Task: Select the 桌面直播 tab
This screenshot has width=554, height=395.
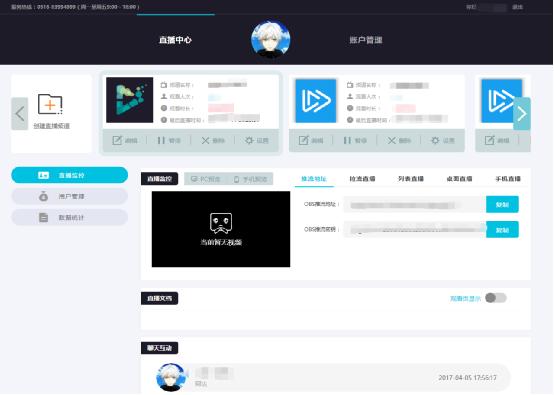Action: coord(459,179)
